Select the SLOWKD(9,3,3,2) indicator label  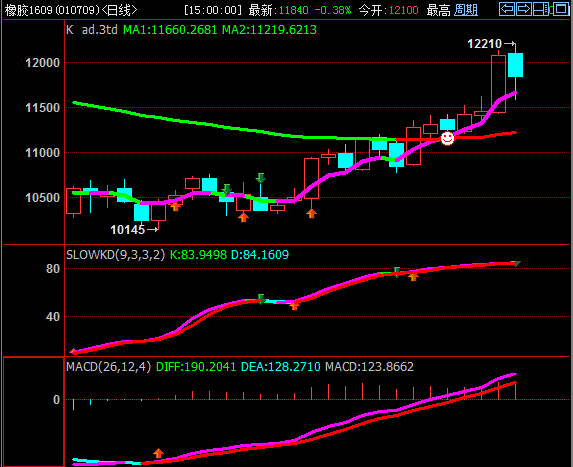coord(115,254)
